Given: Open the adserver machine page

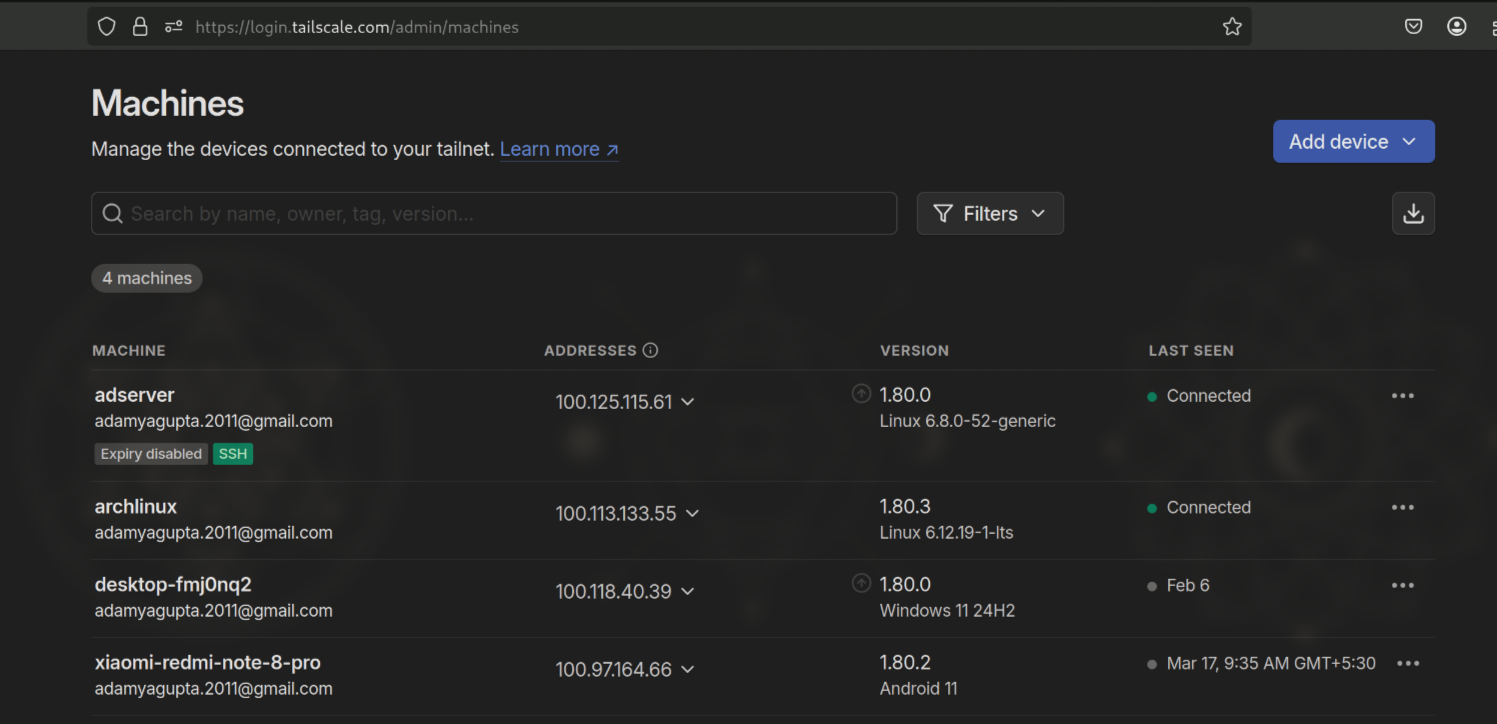Looking at the screenshot, I should pos(135,395).
